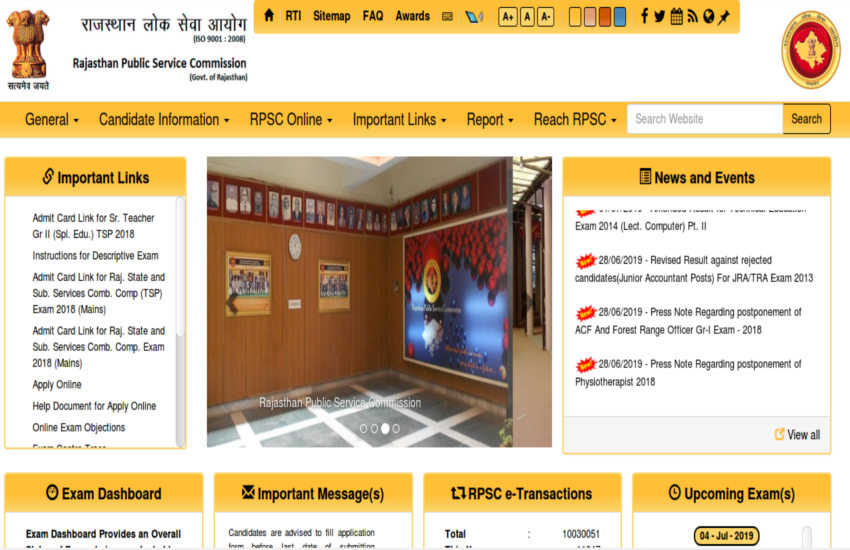
Task: Click the Home icon in top bar
Action: point(269,15)
